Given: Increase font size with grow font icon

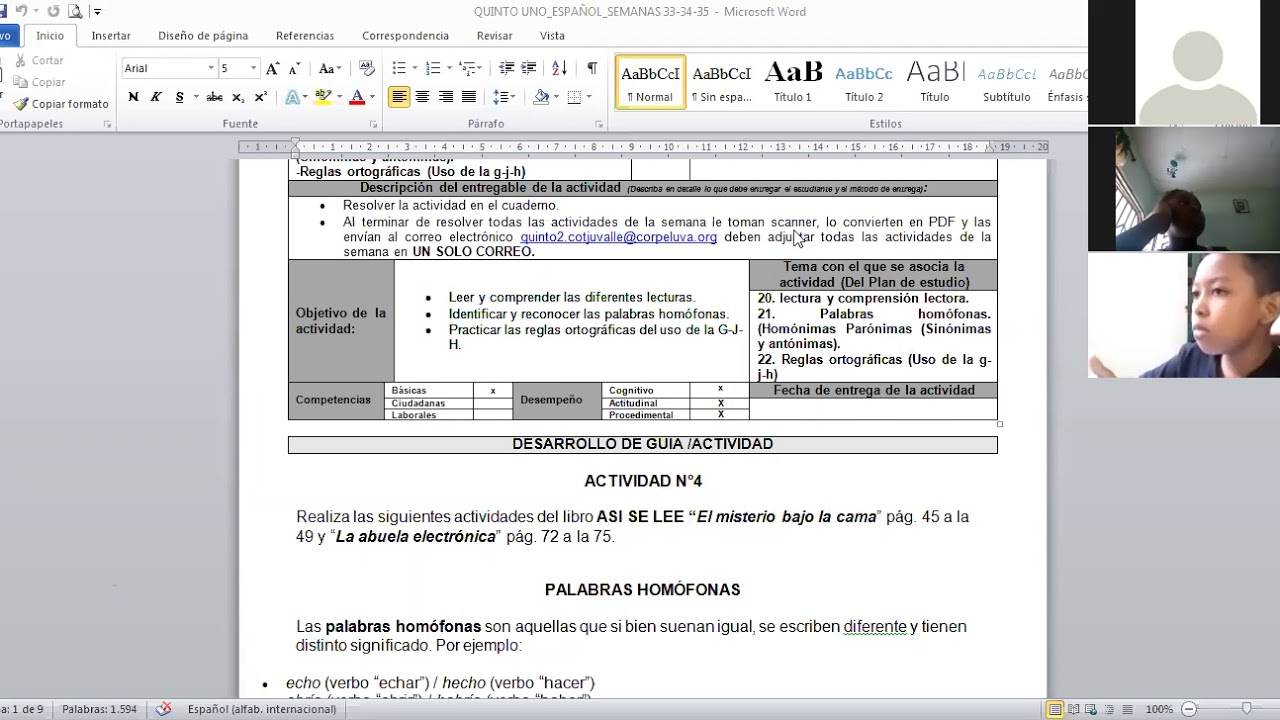Looking at the screenshot, I should tap(272, 68).
